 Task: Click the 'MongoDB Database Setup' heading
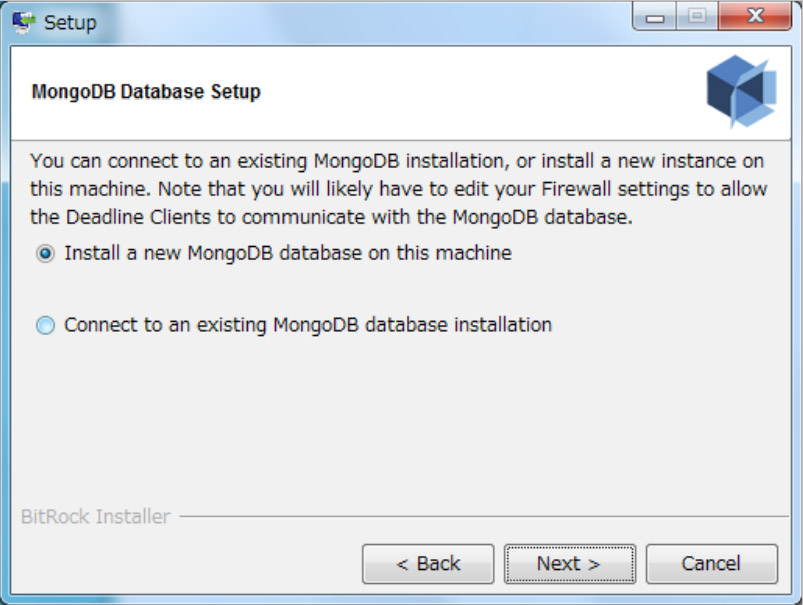(146, 92)
